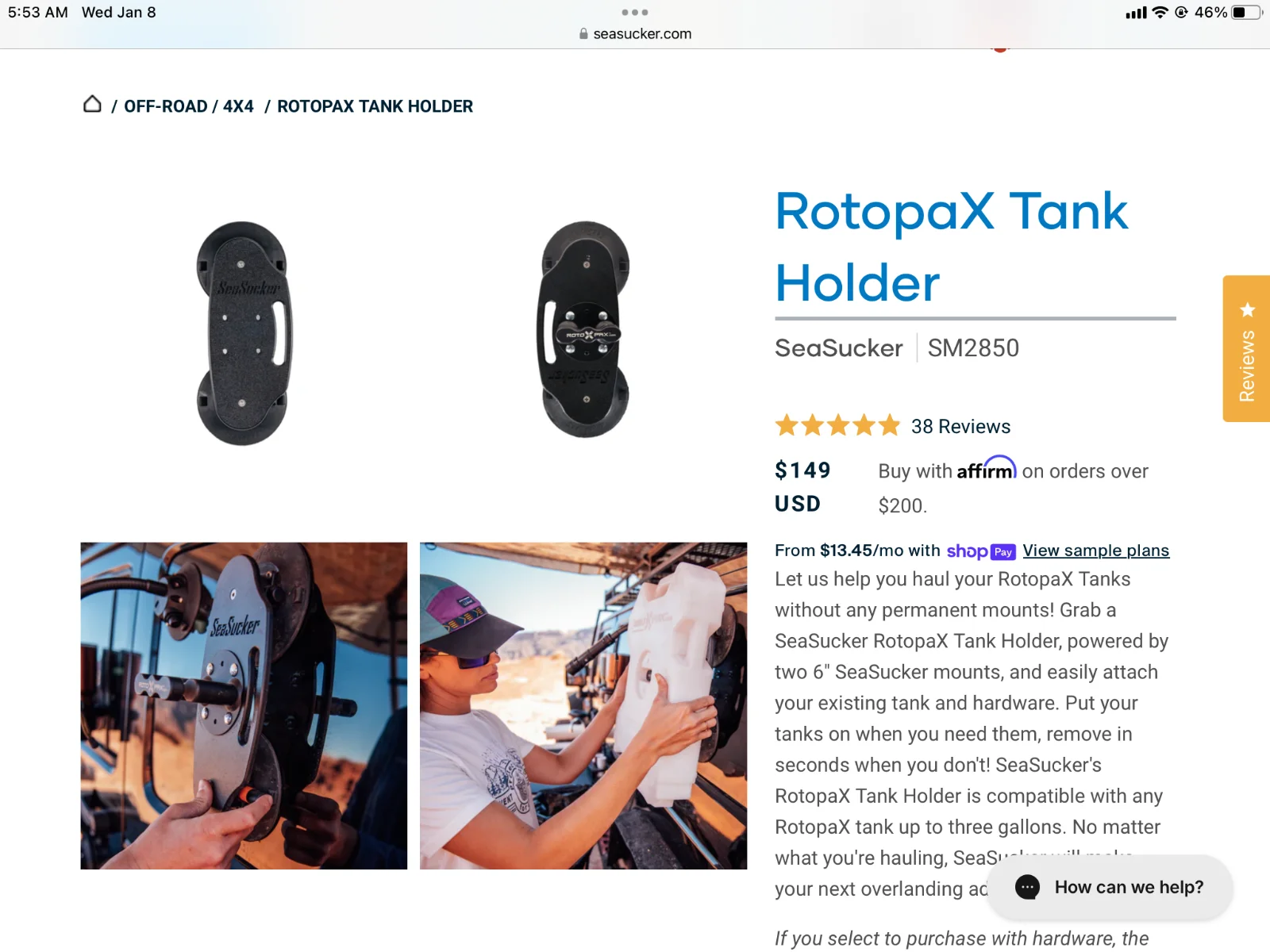
Task: Tap the chat bubble icon
Action: (x=1027, y=887)
